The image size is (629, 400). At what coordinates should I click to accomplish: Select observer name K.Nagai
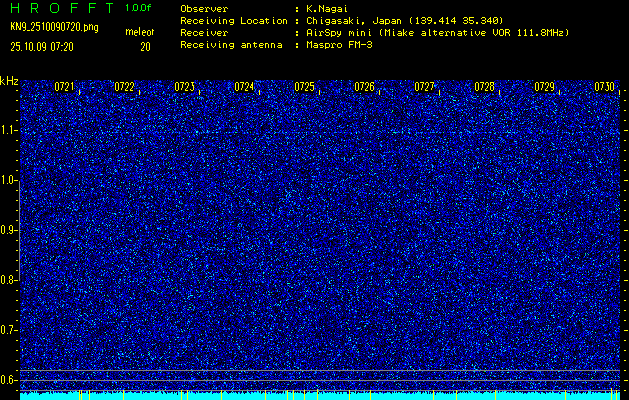point(327,8)
